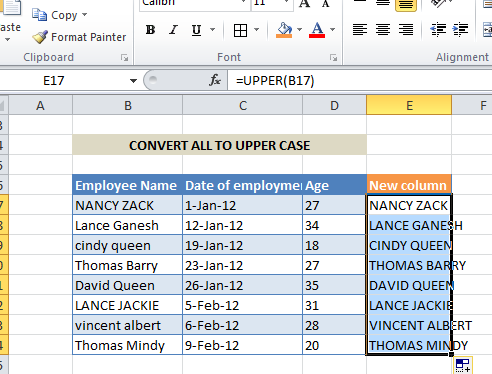This screenshot has width=492, height=374.
Task: Apply the Fill Color paint bucket
Action: pos(284,30)
